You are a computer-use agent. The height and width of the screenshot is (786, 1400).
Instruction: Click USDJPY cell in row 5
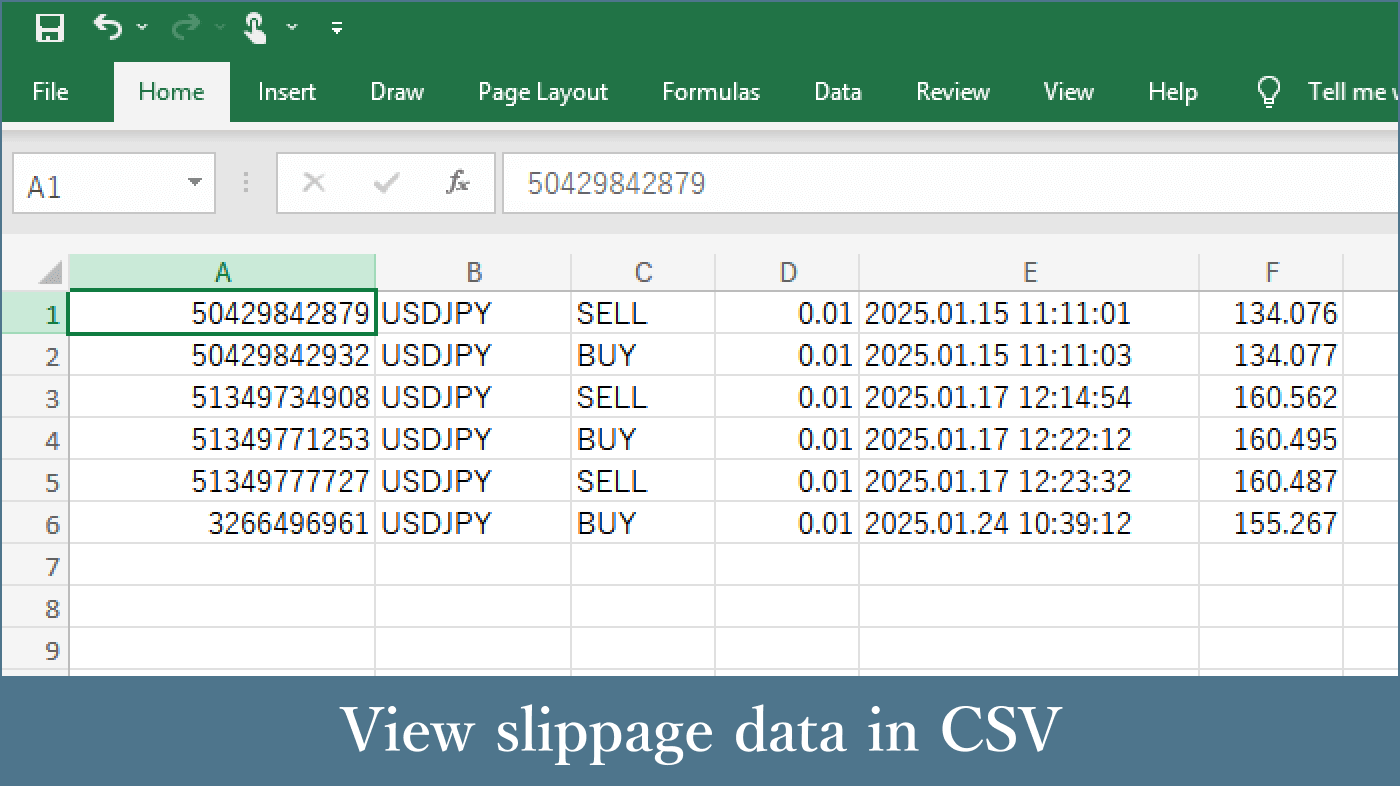[474, 481]
